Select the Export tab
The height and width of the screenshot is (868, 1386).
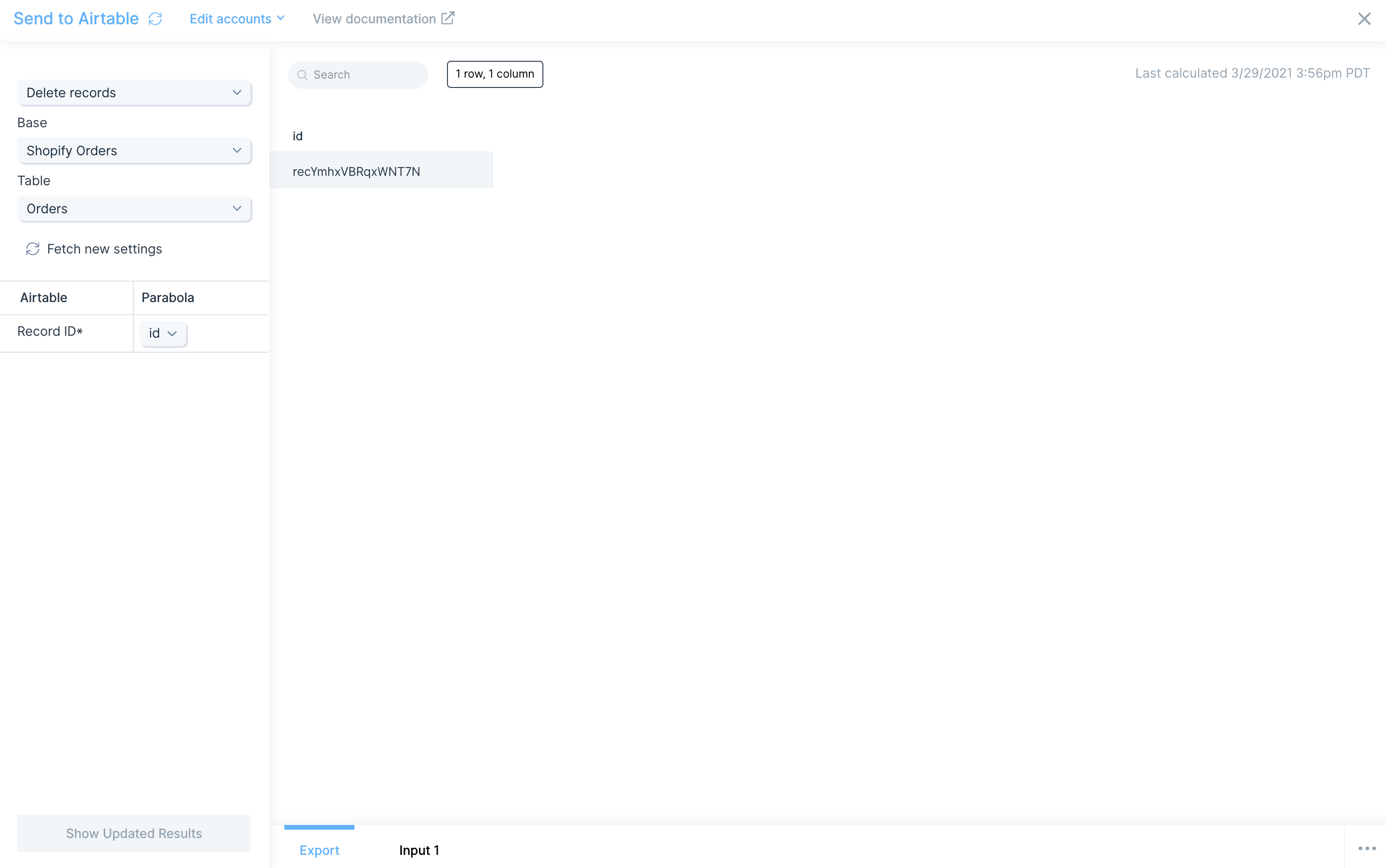pos(319,850)
